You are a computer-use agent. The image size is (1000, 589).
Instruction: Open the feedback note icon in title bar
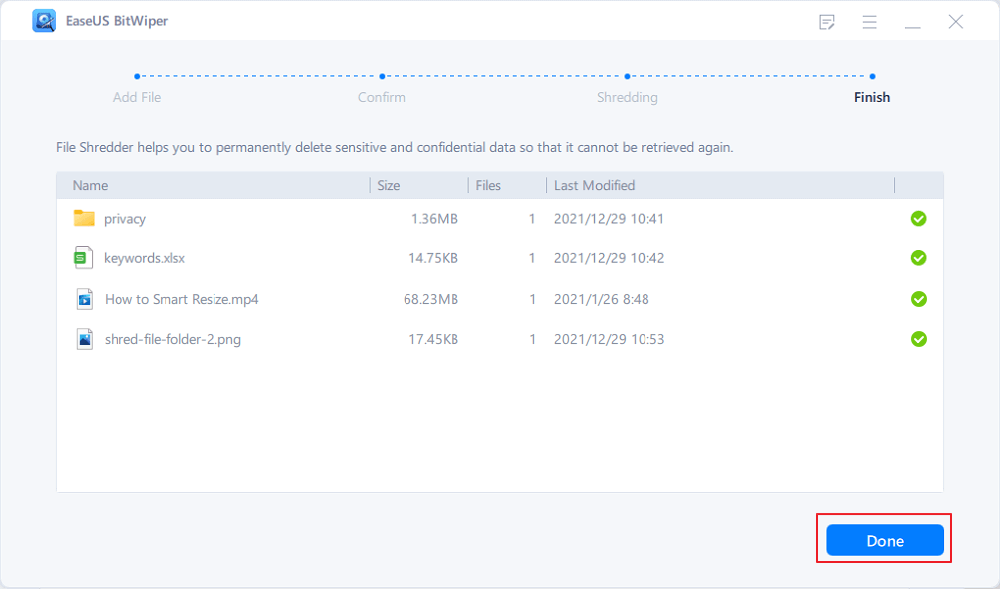827,22
